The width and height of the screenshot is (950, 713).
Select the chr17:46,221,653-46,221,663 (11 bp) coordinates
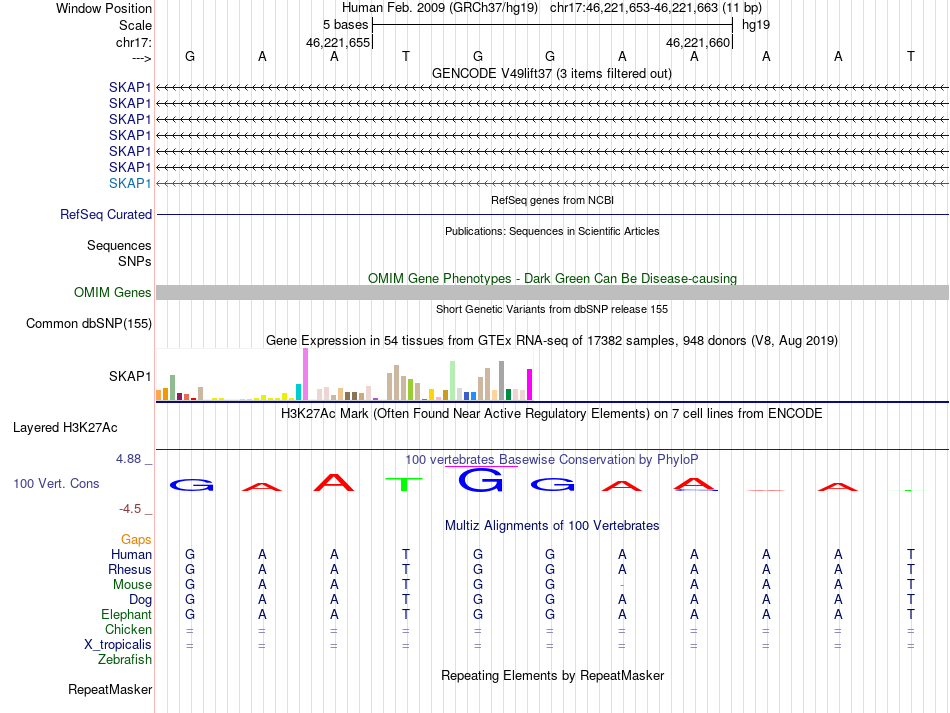[x=656, y=8]
